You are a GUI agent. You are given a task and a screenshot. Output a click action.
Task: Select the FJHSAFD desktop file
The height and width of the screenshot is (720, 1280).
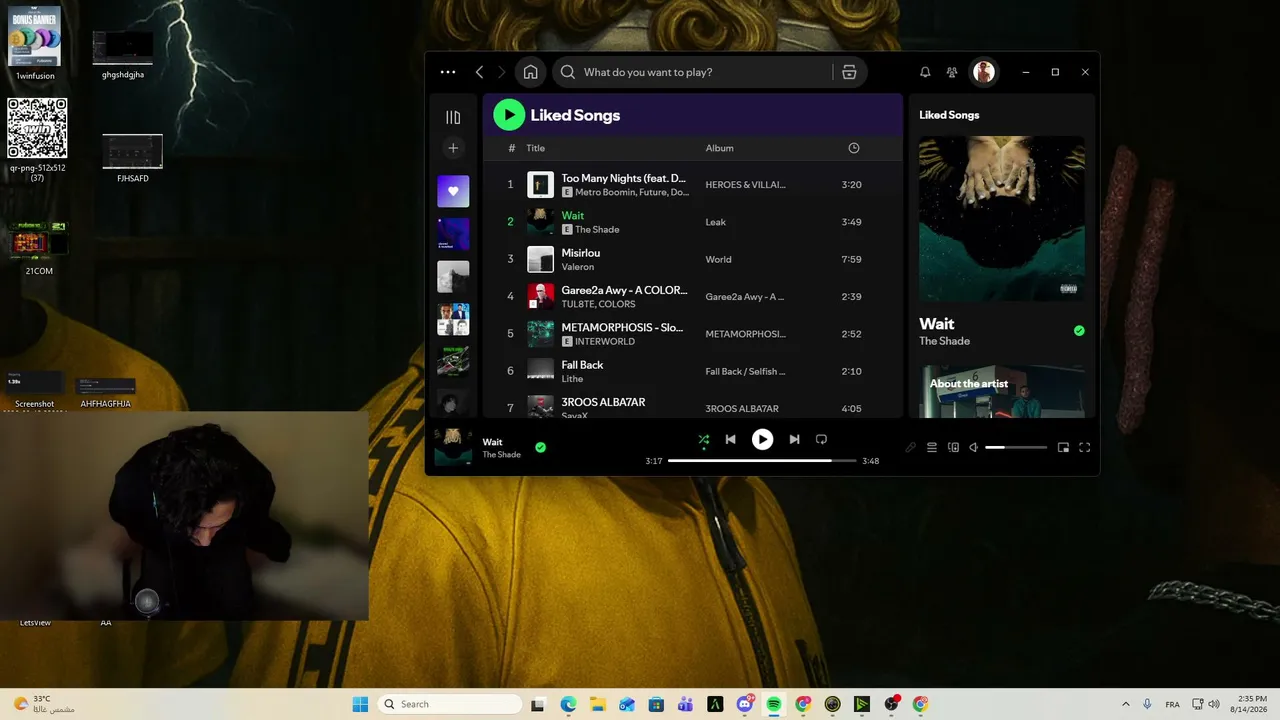[x=132, y=158]
